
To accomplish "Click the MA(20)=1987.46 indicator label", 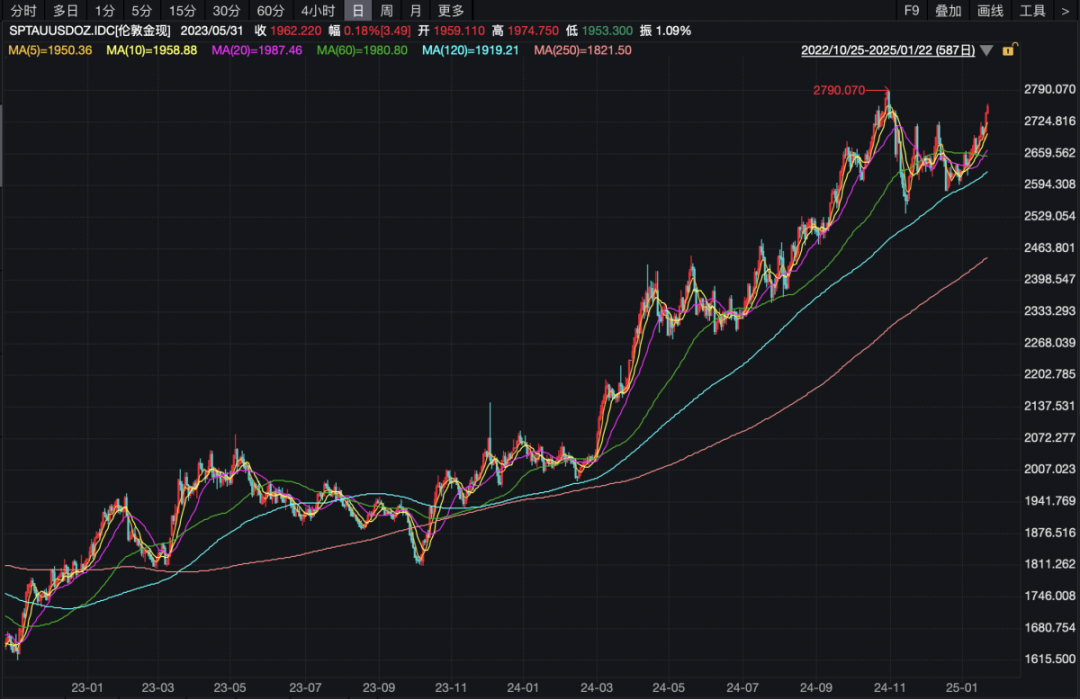I will (x=257, y=50).
